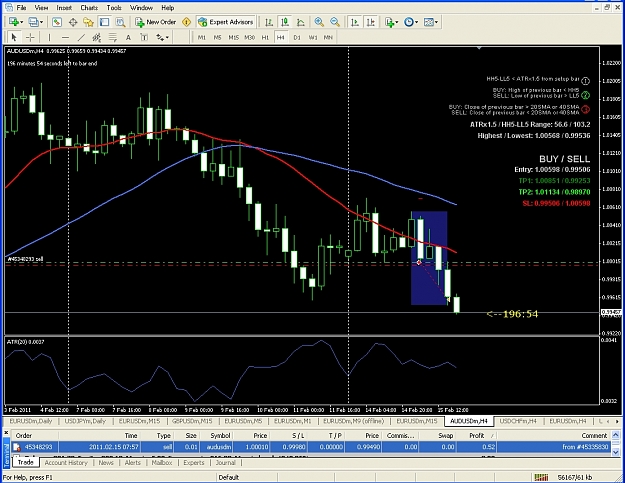The height and width of the screenshot is (483, 625).
Task: Select the Crosshair tool
Action: [x=30, y=37]
